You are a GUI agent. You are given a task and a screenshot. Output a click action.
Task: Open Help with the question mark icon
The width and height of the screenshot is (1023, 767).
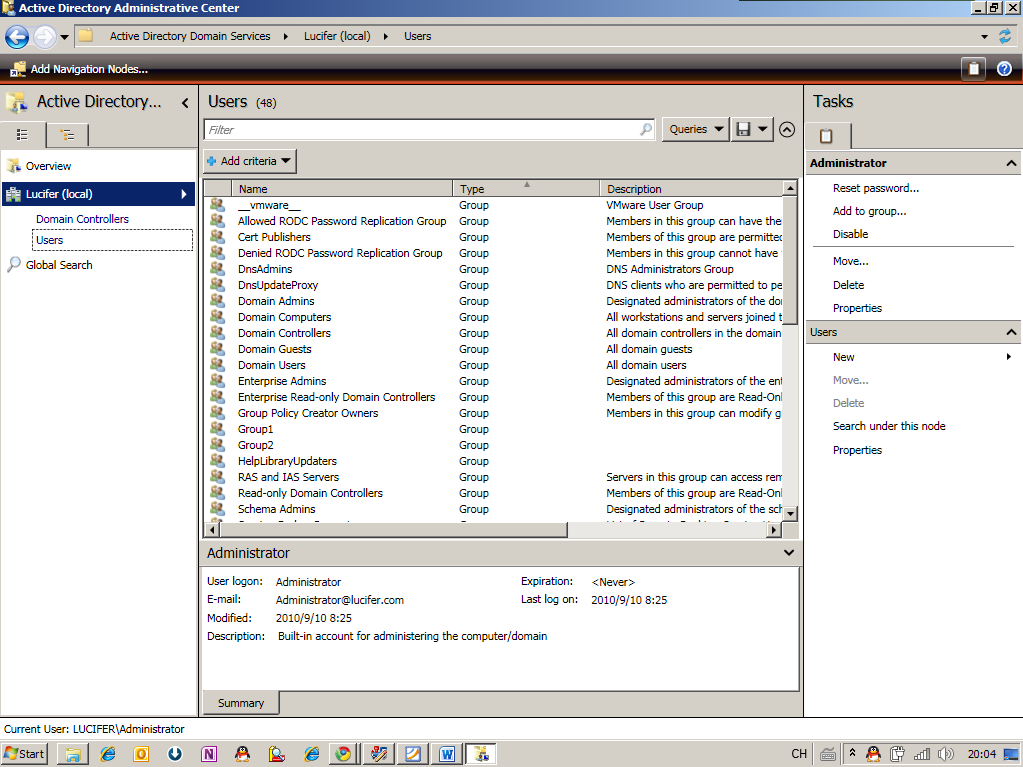[x=1004, y=68]
